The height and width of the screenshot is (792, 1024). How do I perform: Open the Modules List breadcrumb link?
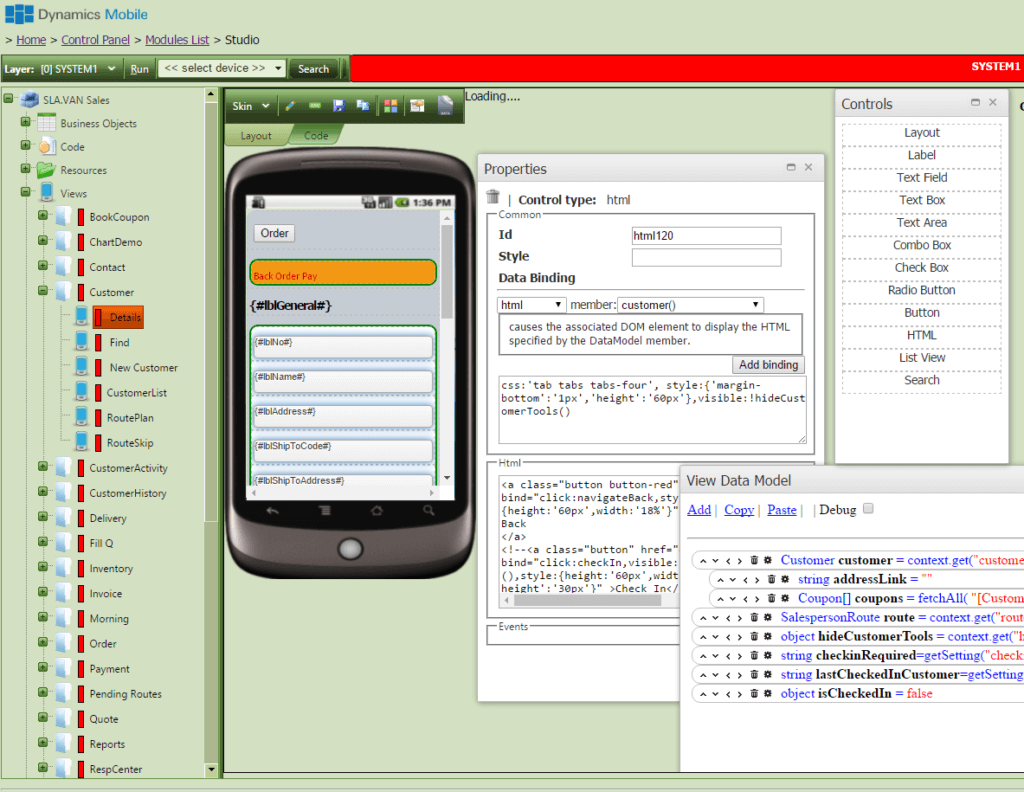tap(177, 40)
